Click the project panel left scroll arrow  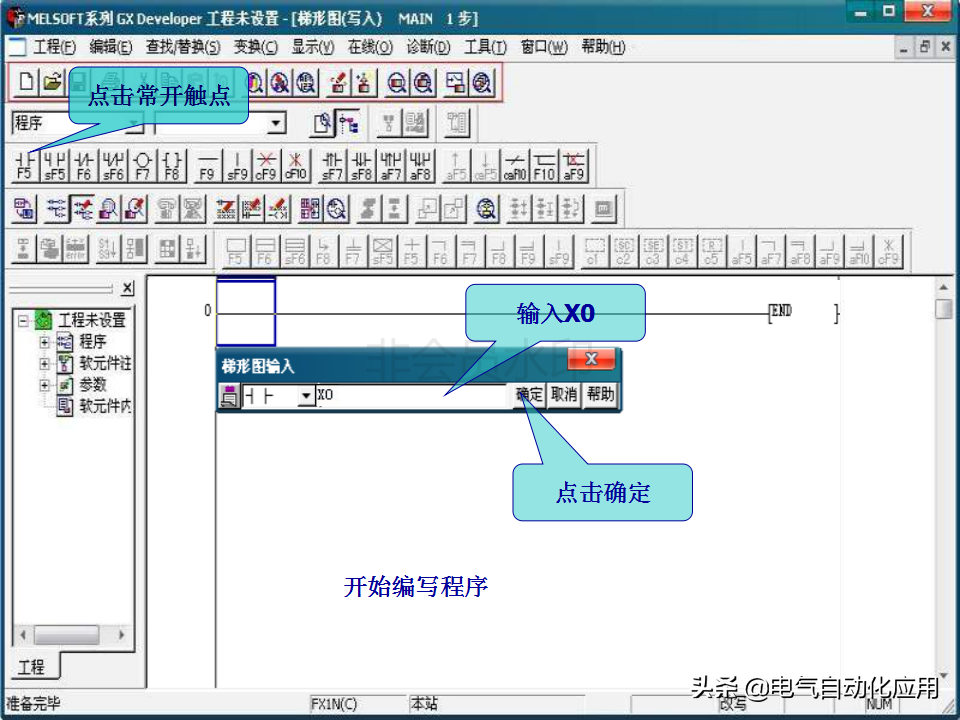pos(23,634)
